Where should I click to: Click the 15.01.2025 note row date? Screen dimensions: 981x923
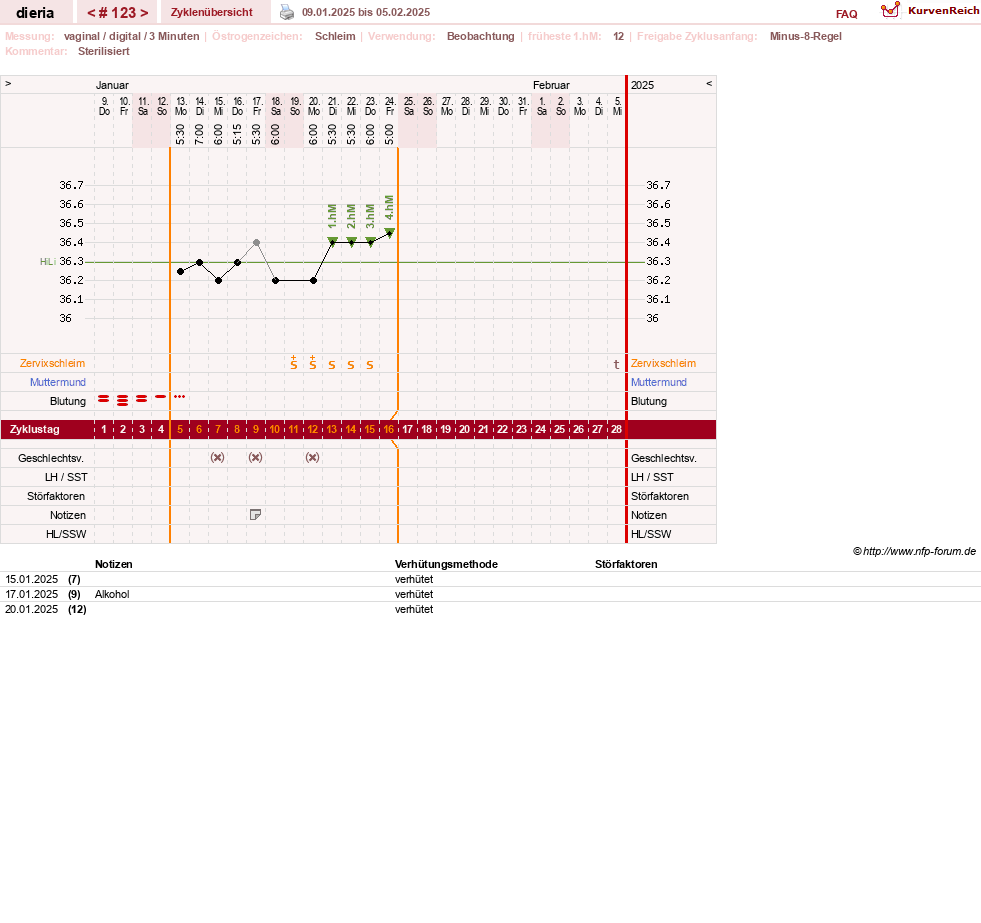[31, 579]
